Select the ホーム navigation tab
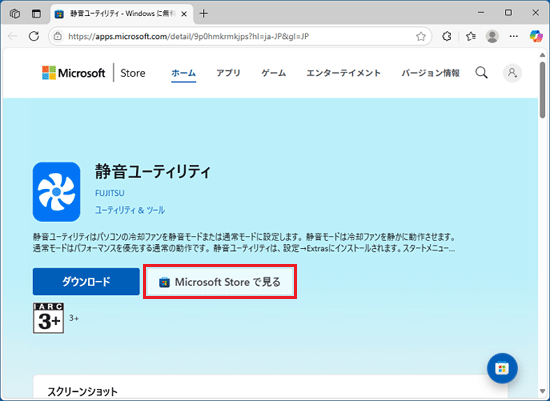Image resolution: width=550 pixels, height=401 pixels. [183, 73]
